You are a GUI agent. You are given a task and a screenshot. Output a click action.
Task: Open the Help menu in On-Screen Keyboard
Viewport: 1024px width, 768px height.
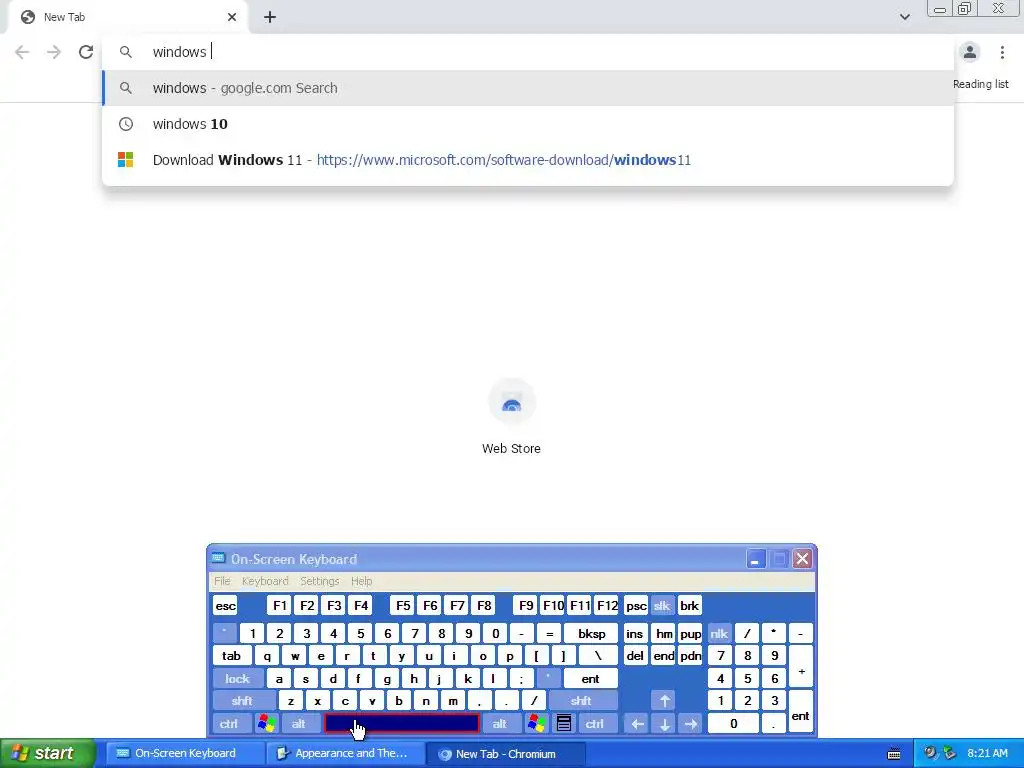pyautogui.click(x=361, y=581)
